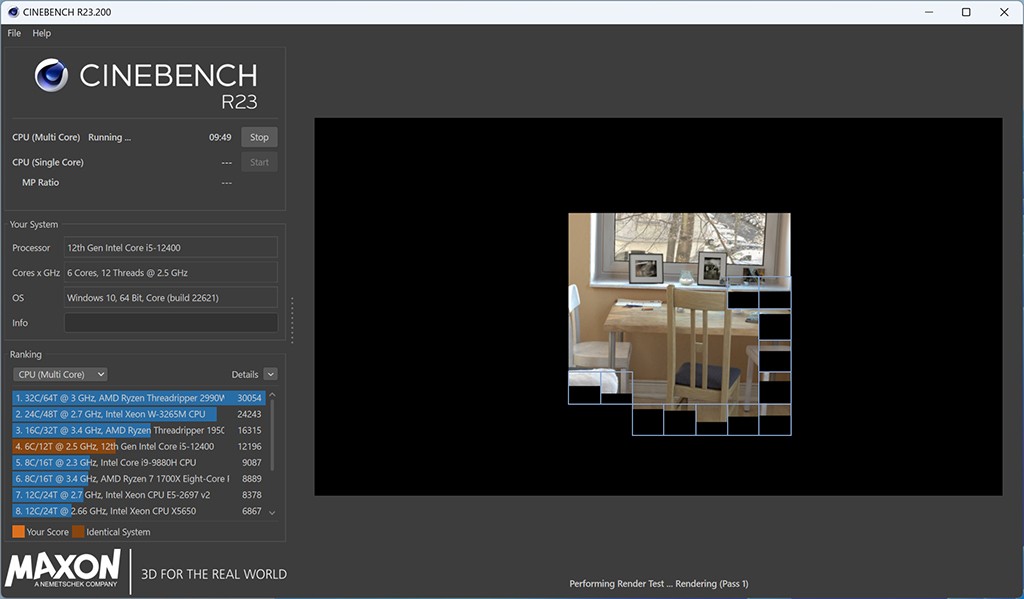The width and height of the screenshot is (1024, 599).
Task: Open the Help menu
Action: 41,33
